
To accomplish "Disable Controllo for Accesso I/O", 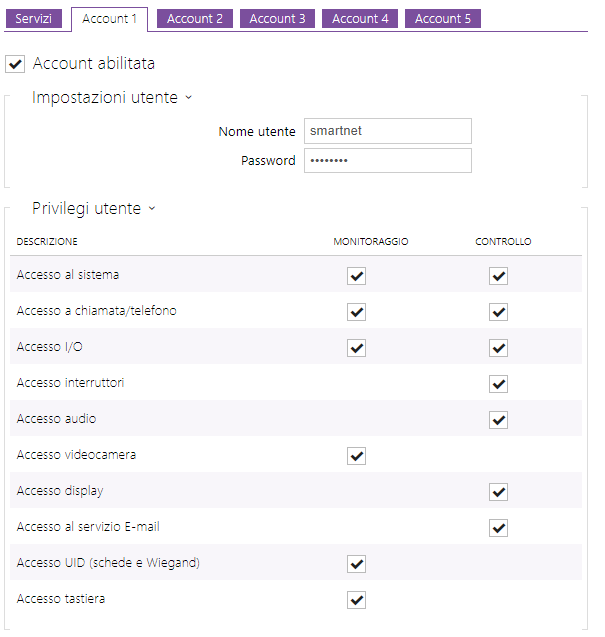I will coord(499,348).
